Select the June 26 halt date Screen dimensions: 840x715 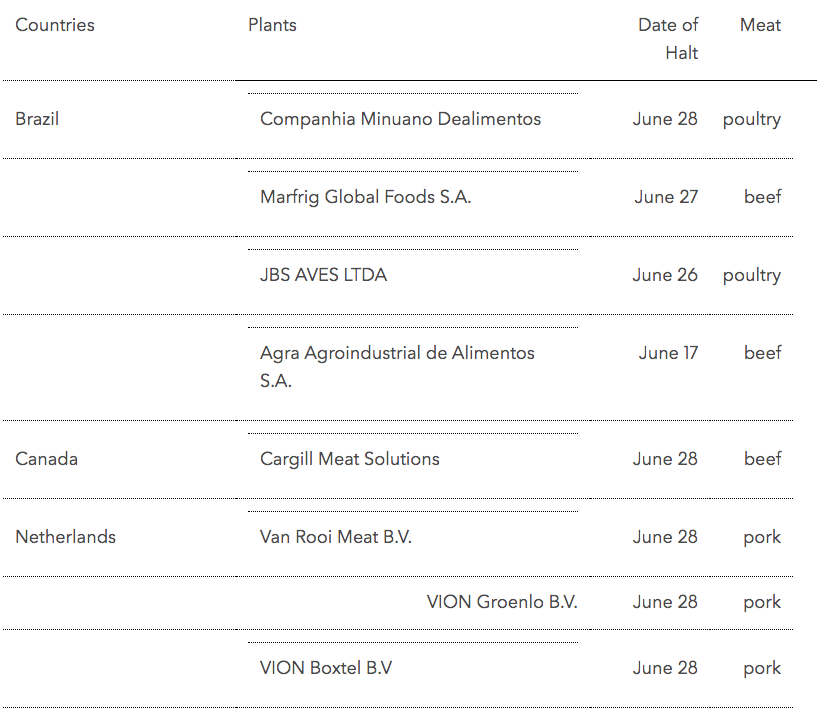click(665, 275)
